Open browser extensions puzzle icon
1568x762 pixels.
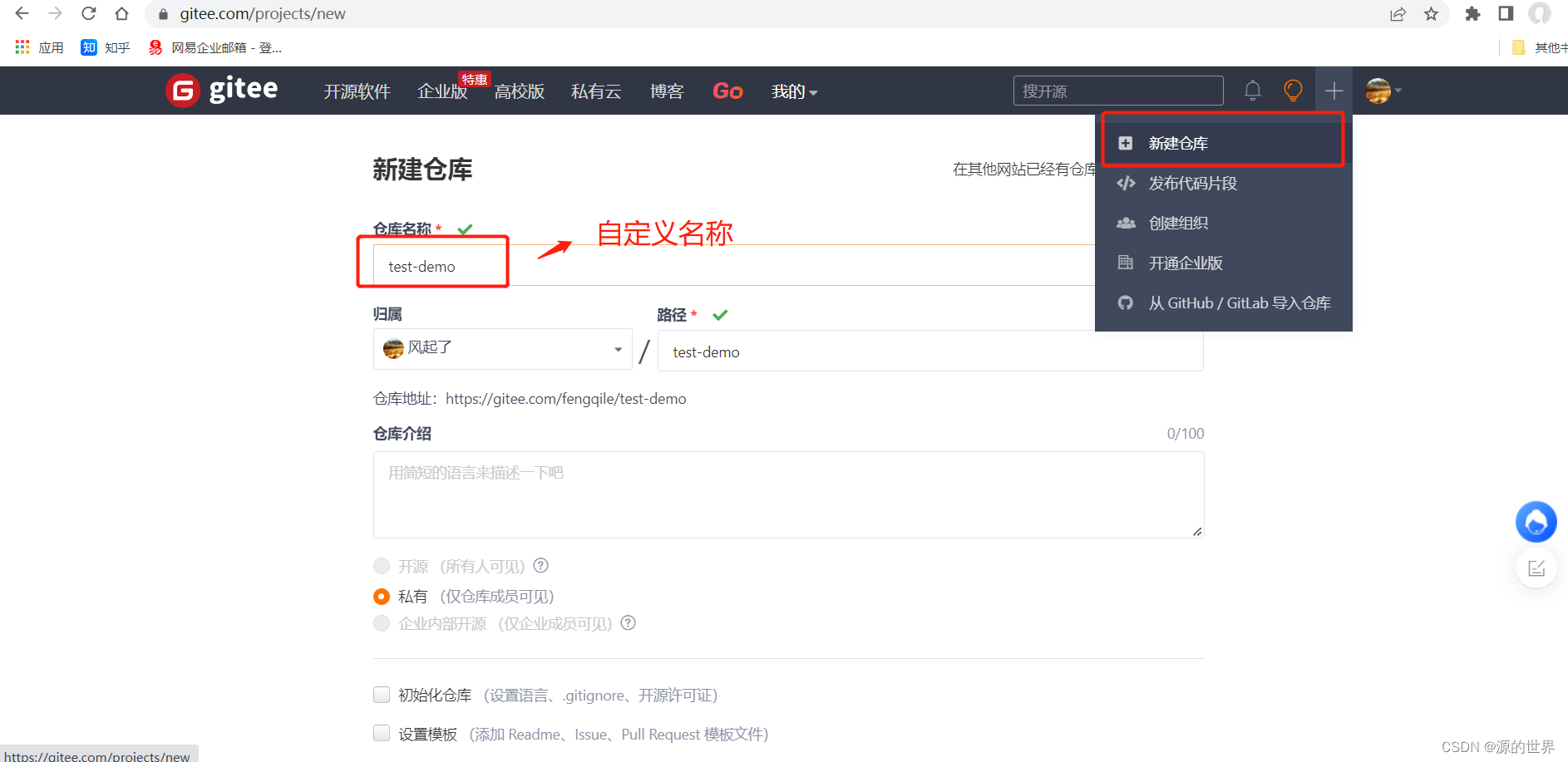[1472, 14]
